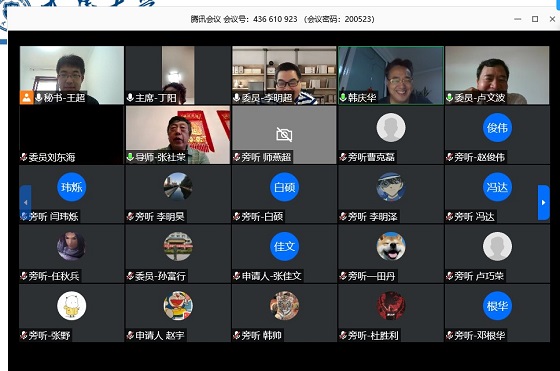Click the muted mic icon of 旁听-邓根华

(x=450, y=335)
